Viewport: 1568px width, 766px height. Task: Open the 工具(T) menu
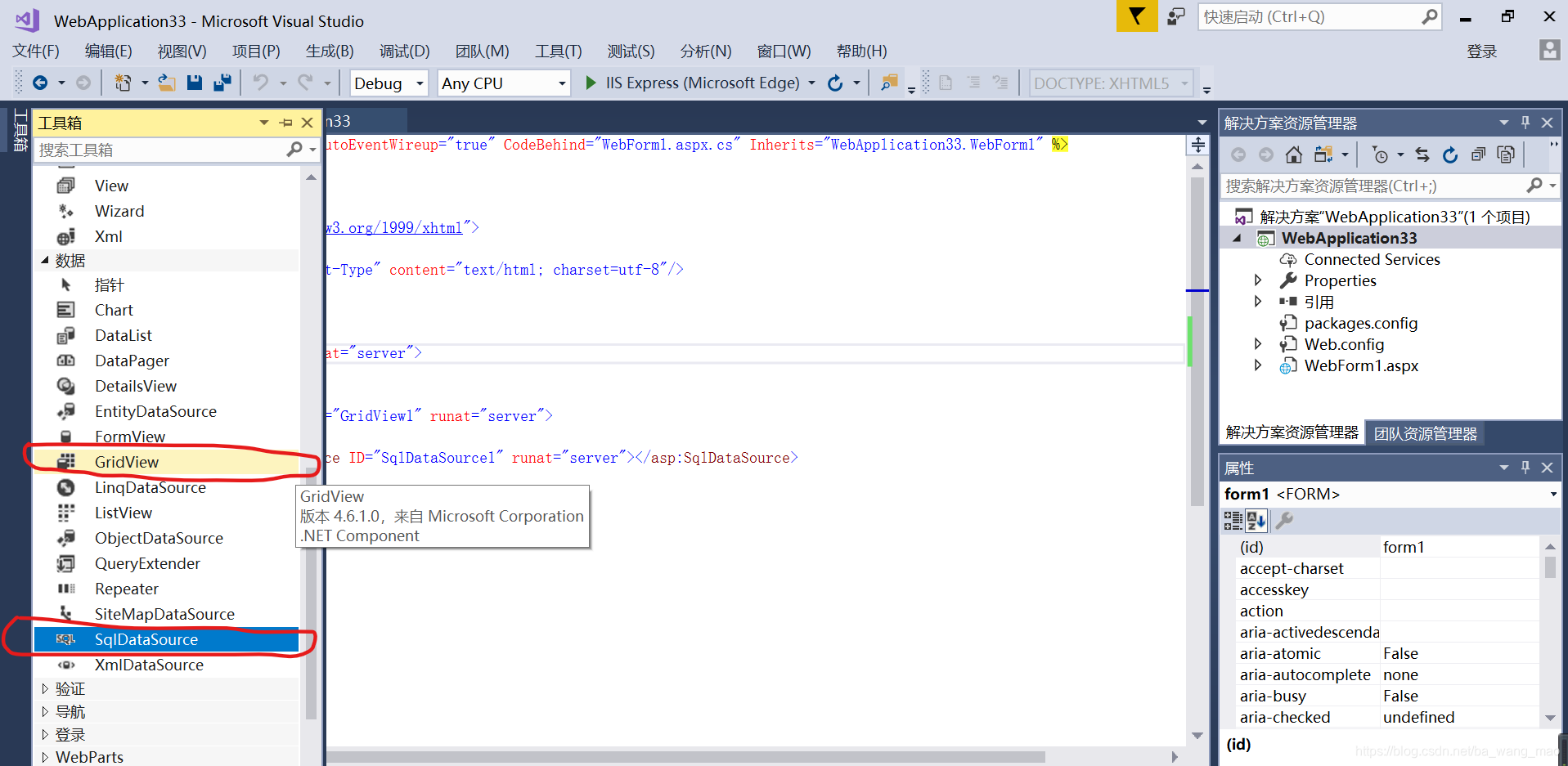pos(557,51)
